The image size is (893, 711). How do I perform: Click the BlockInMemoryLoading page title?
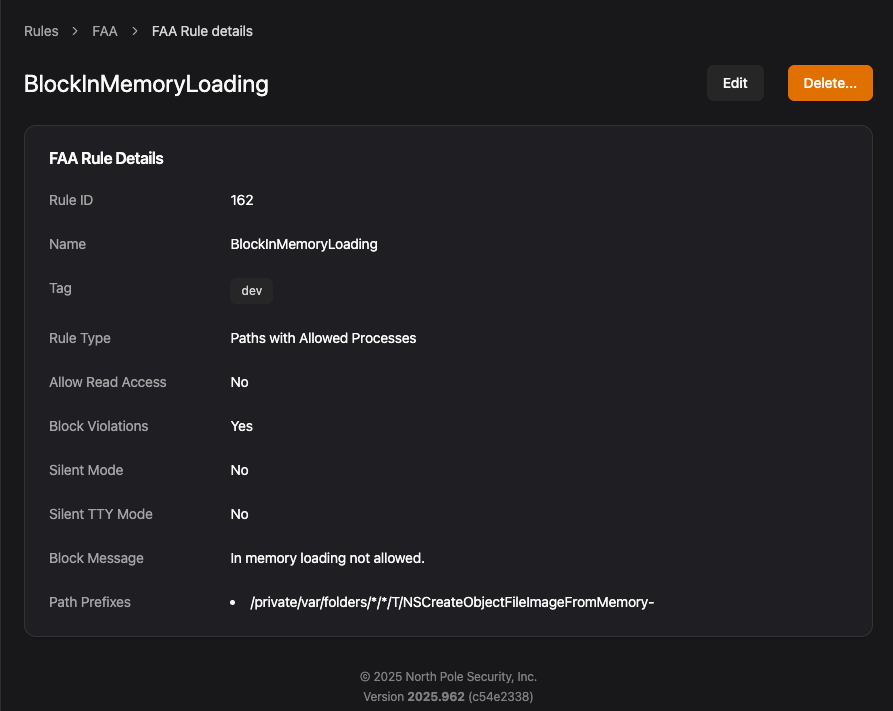click(x=146, y=84)
